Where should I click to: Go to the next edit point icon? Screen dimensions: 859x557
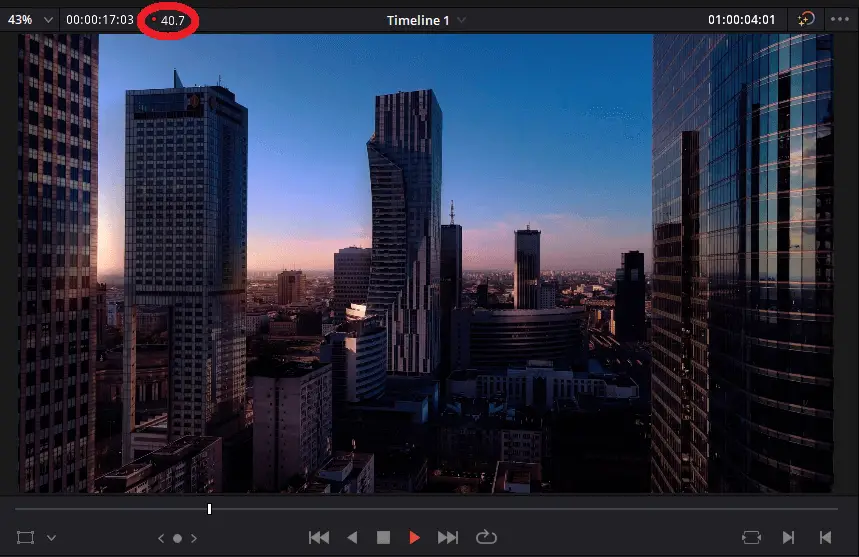point(788,538)
